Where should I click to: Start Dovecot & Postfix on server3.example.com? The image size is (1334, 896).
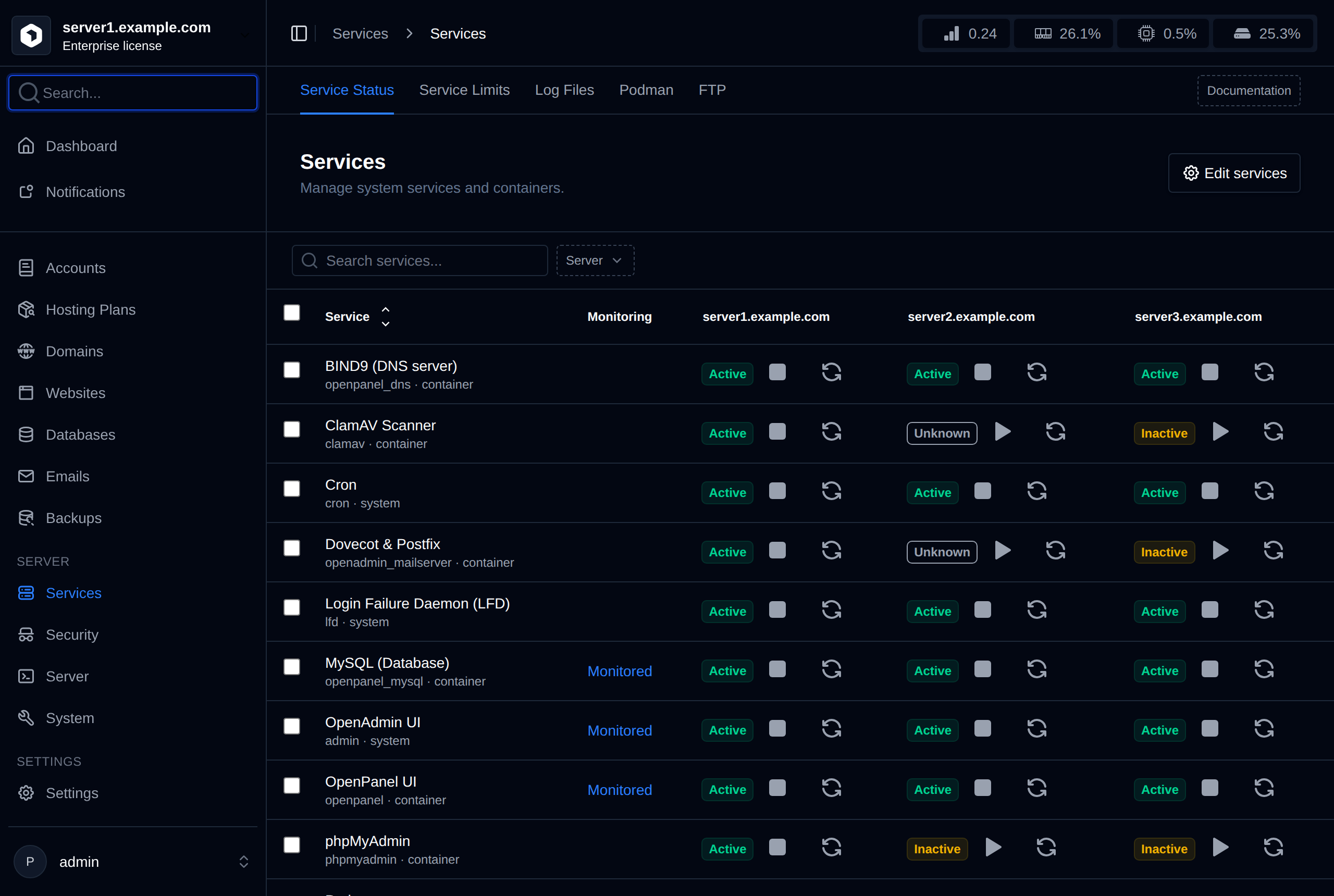[1221, 550]
